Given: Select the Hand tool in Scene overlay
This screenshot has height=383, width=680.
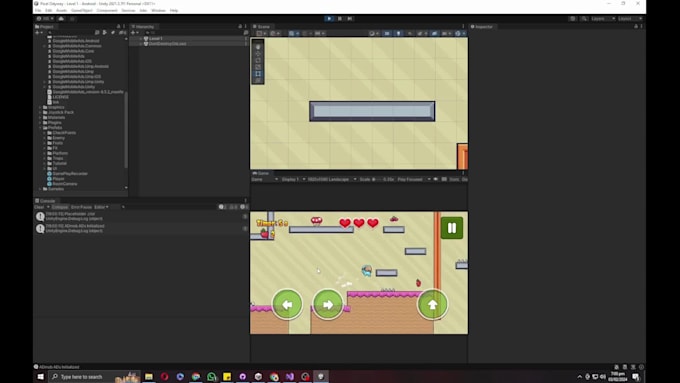Looking at the screenshot, I should tap(258, 47).
